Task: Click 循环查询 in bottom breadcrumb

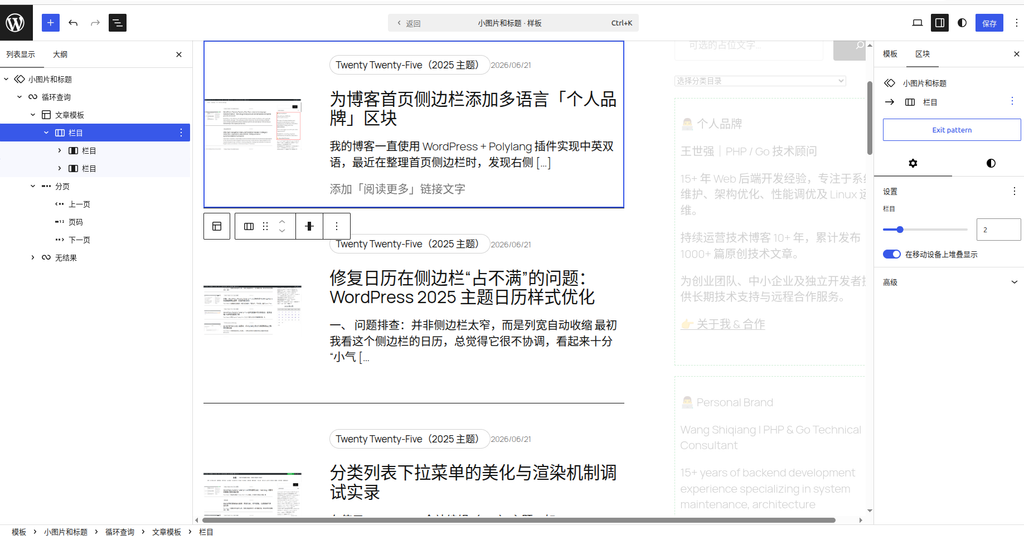Action: (120, 531)
